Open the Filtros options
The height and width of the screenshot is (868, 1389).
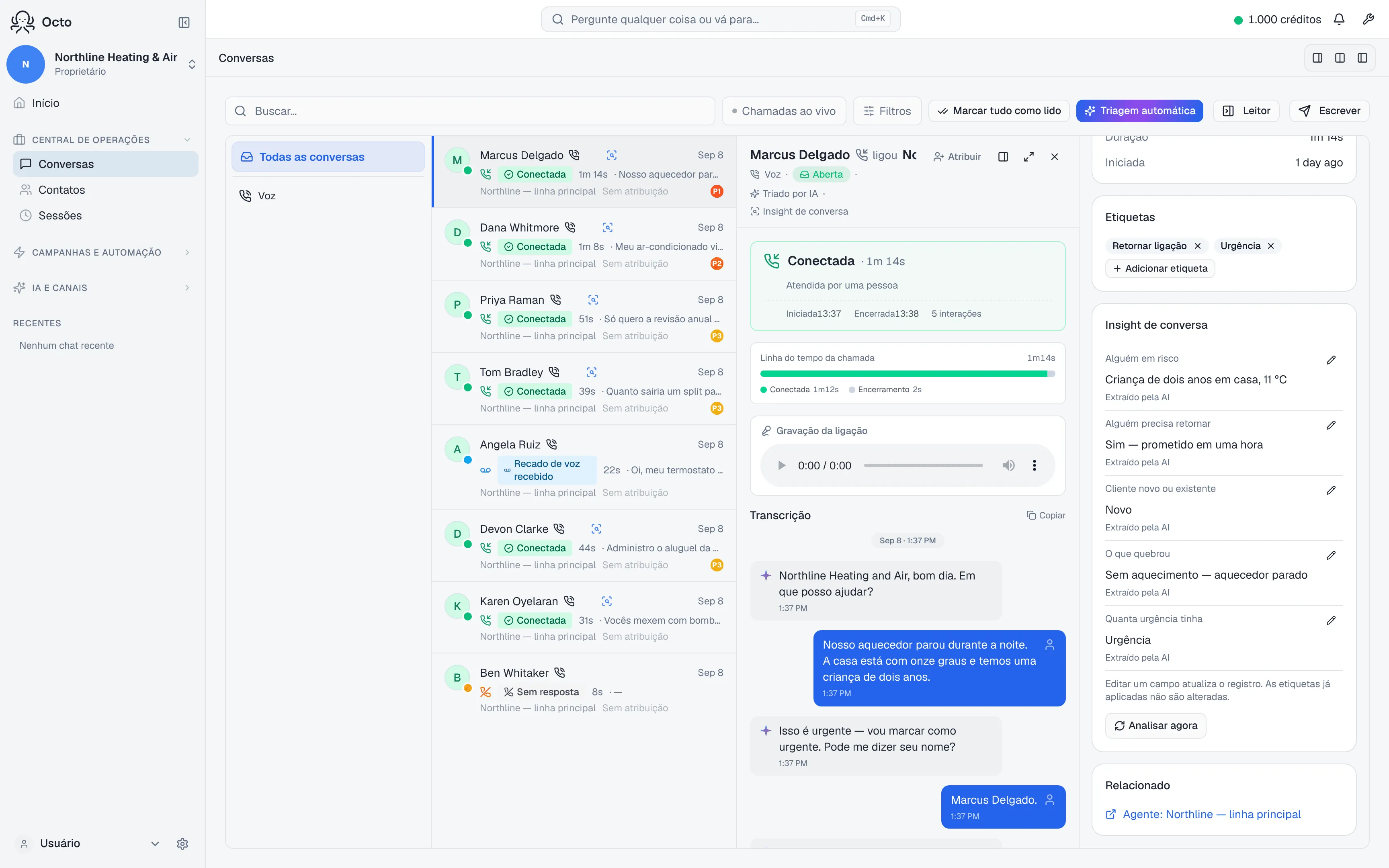tap(887, 111)
